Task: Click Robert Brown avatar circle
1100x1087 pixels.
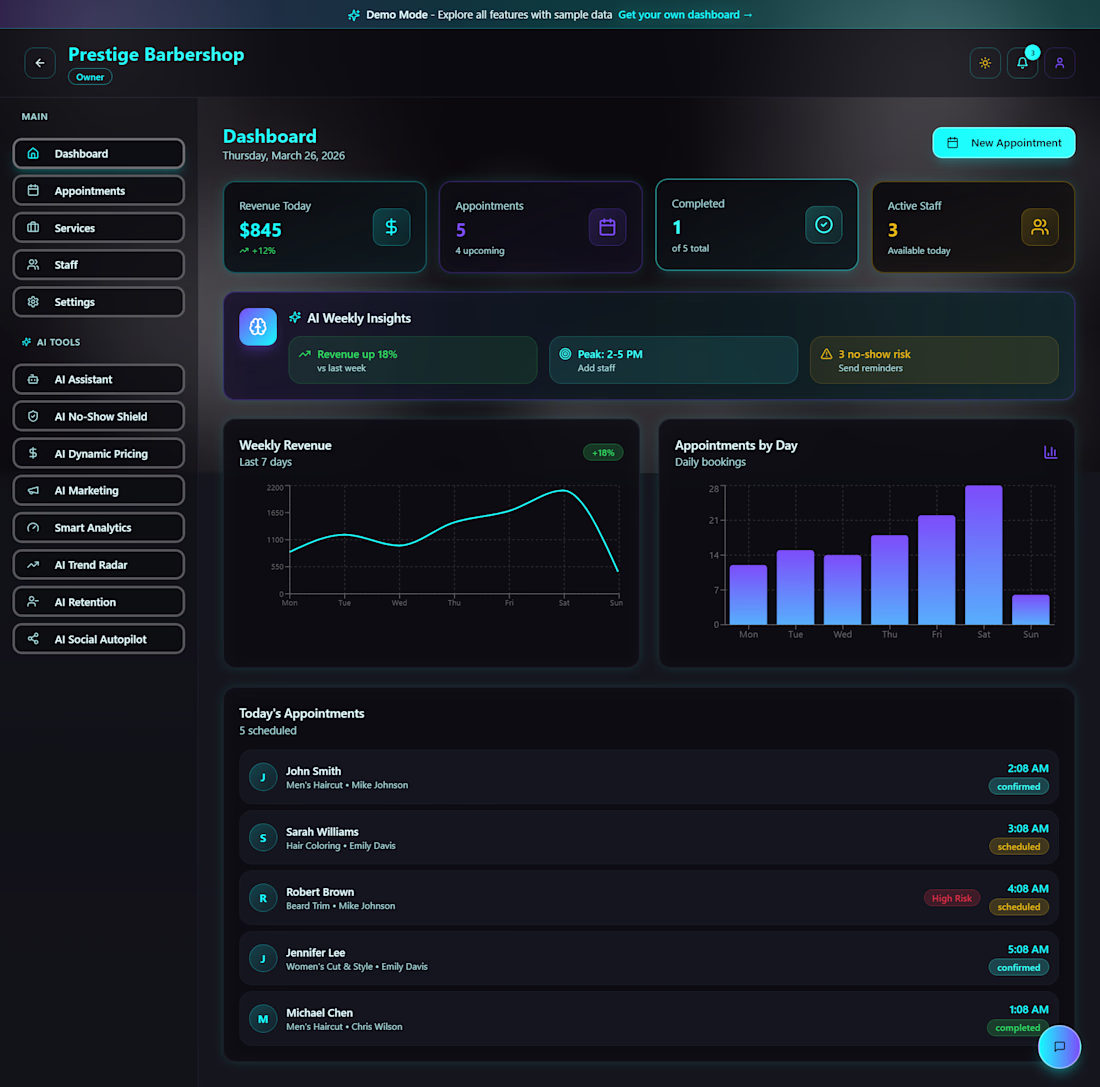Action: pyautogui.click(x=263, y=898)
